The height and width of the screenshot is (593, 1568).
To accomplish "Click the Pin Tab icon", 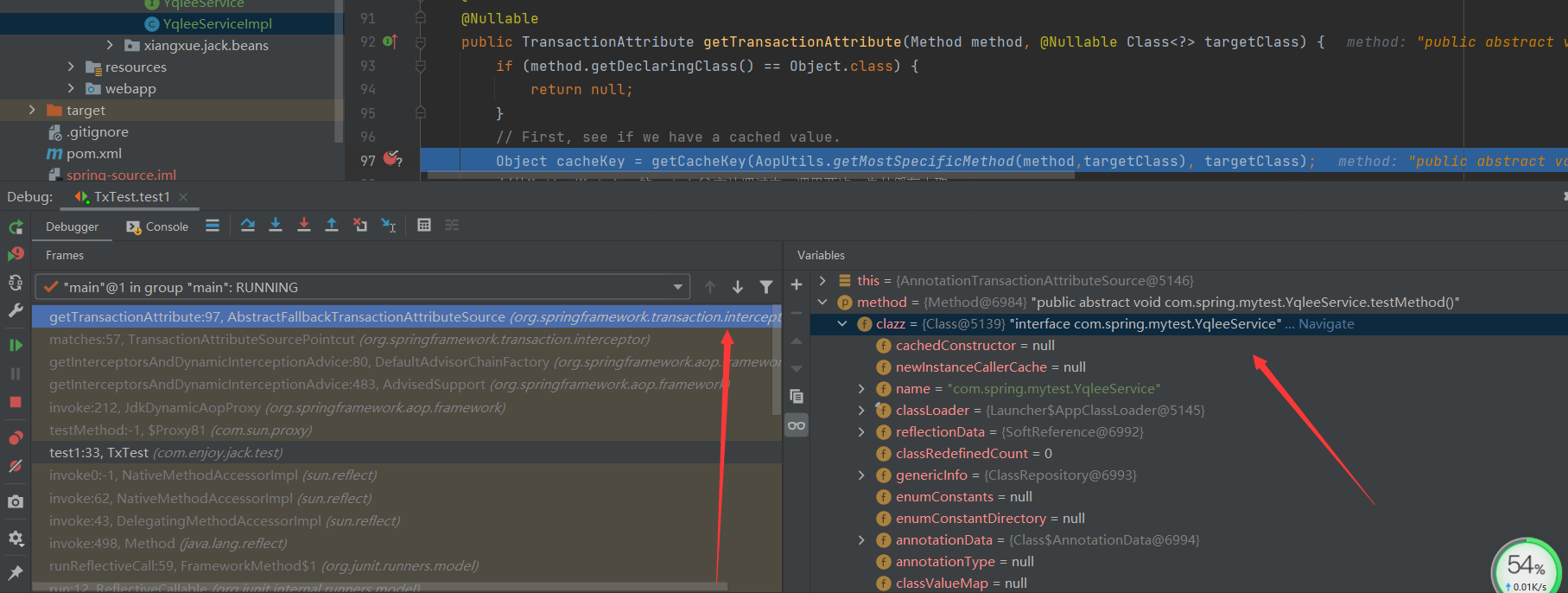I will 16,572.
